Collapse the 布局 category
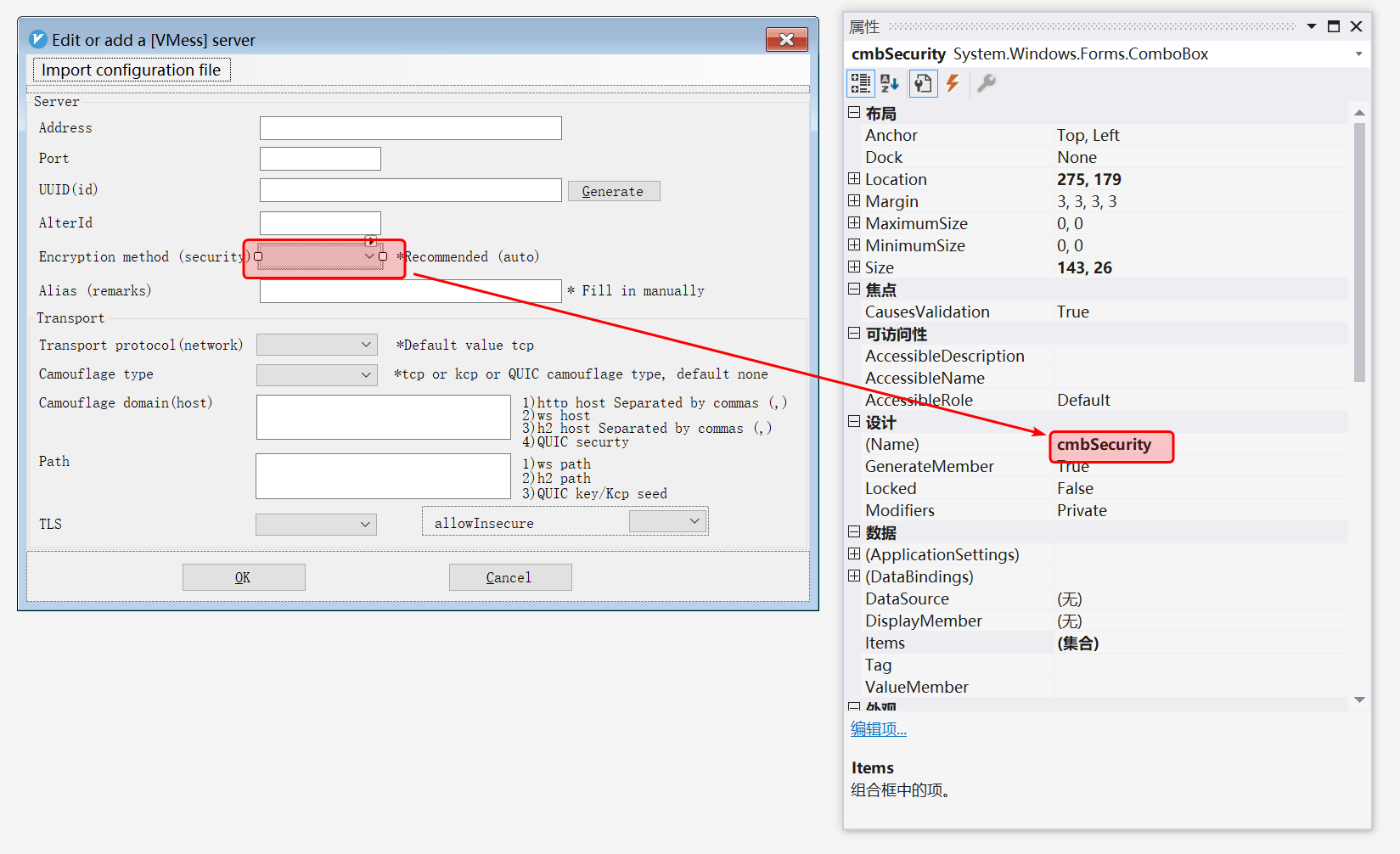The image size is (1400, 854). click(x=854, y=113)
